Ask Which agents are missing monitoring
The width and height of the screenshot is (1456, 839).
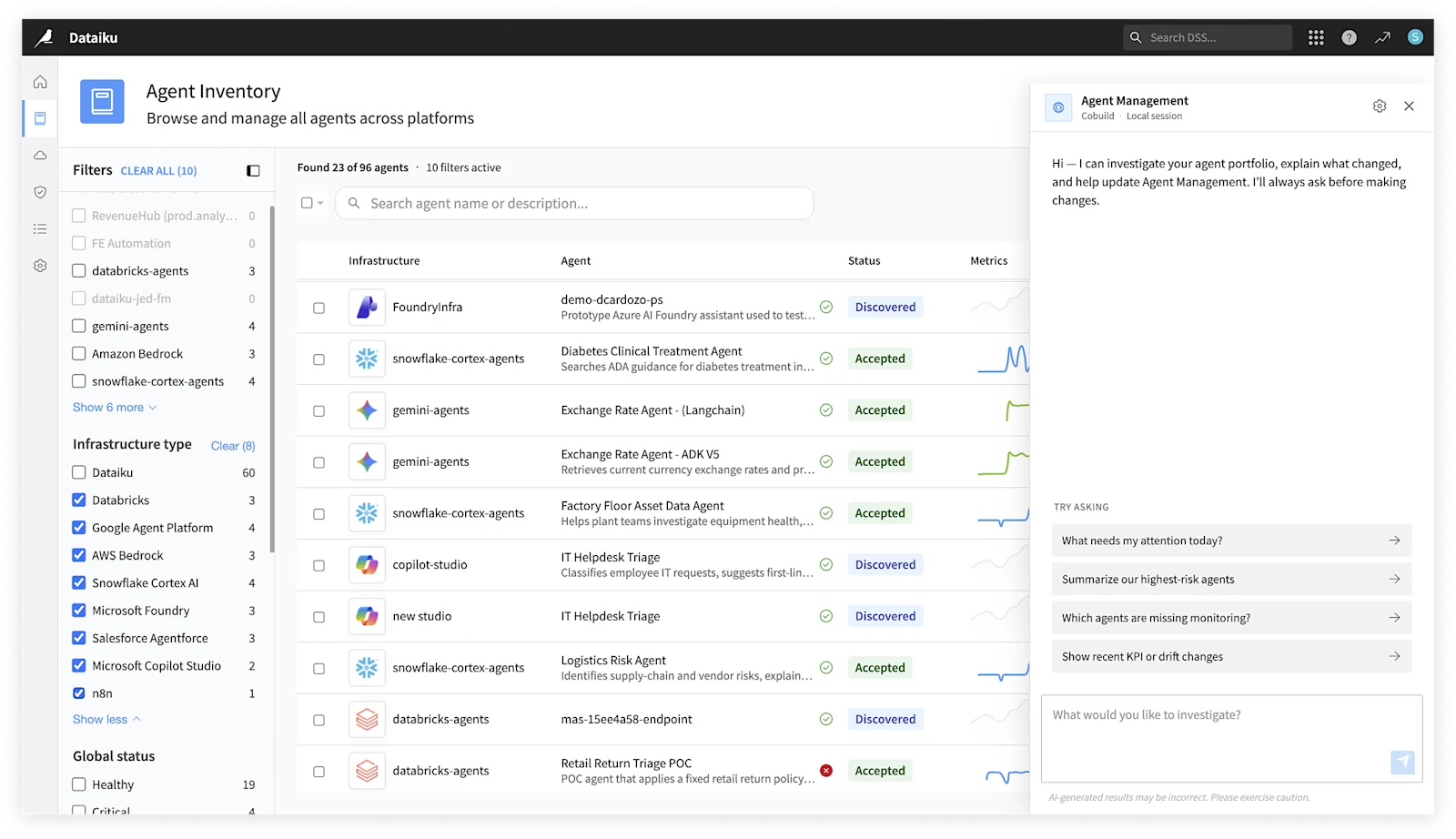pyautogui.click(x=1231, y=618)
